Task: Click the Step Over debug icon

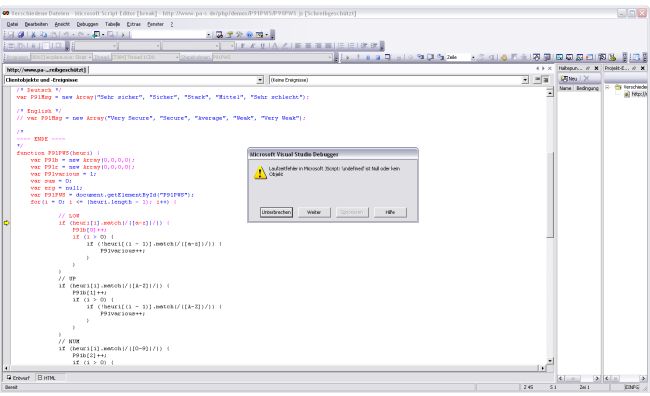Action: click(x=431, y=57)
